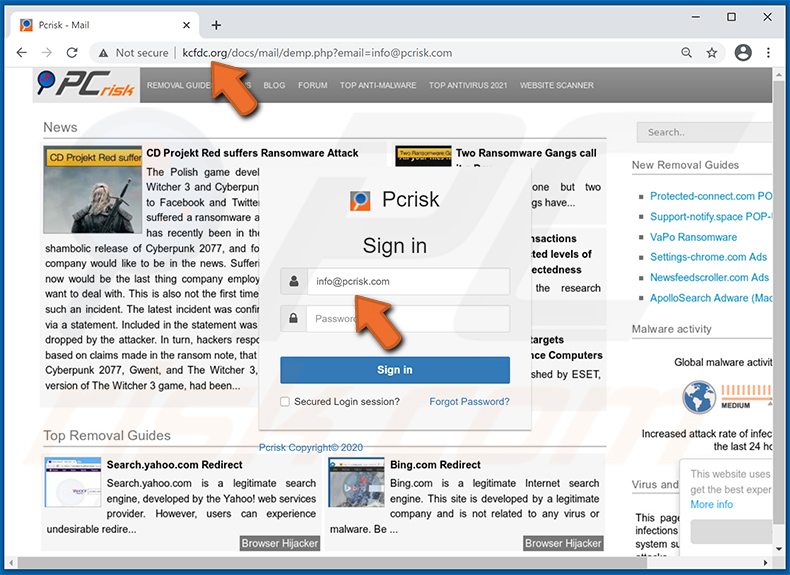Open Support-notify.space POP-UP link
The image size is (790, 575).
point(710,217)
